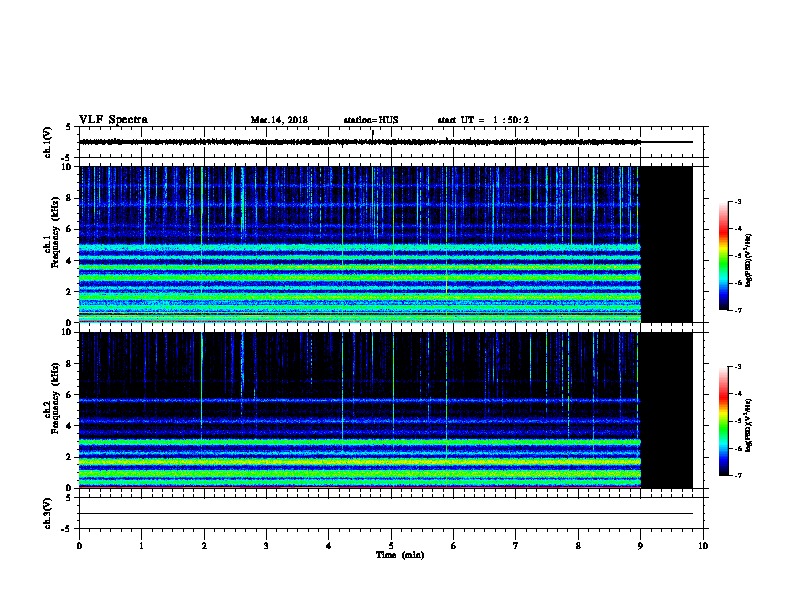Click the flat ch.3 voltage trace line

(386, 514)
